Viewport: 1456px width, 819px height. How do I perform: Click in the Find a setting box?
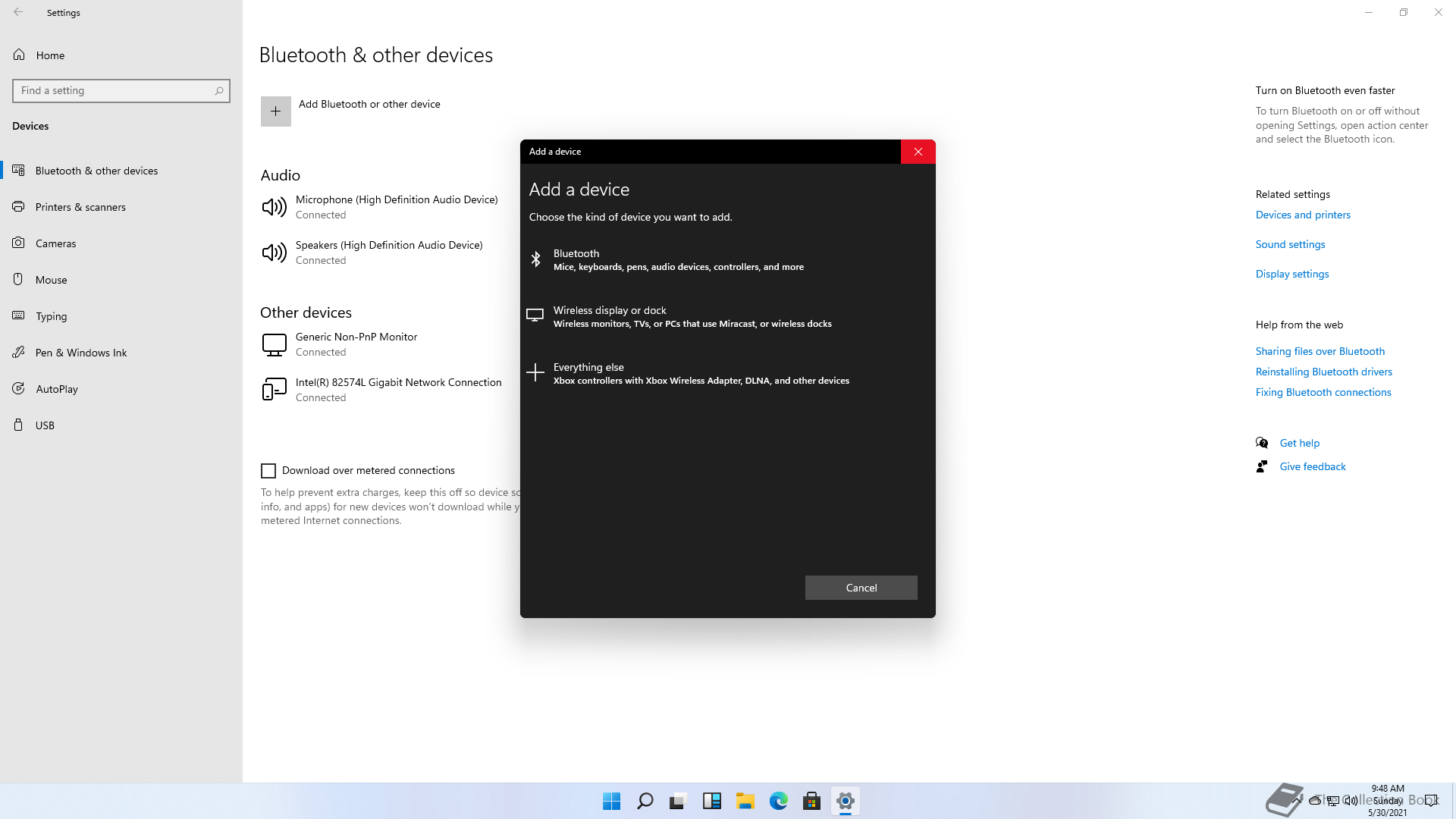click(114, 90)
